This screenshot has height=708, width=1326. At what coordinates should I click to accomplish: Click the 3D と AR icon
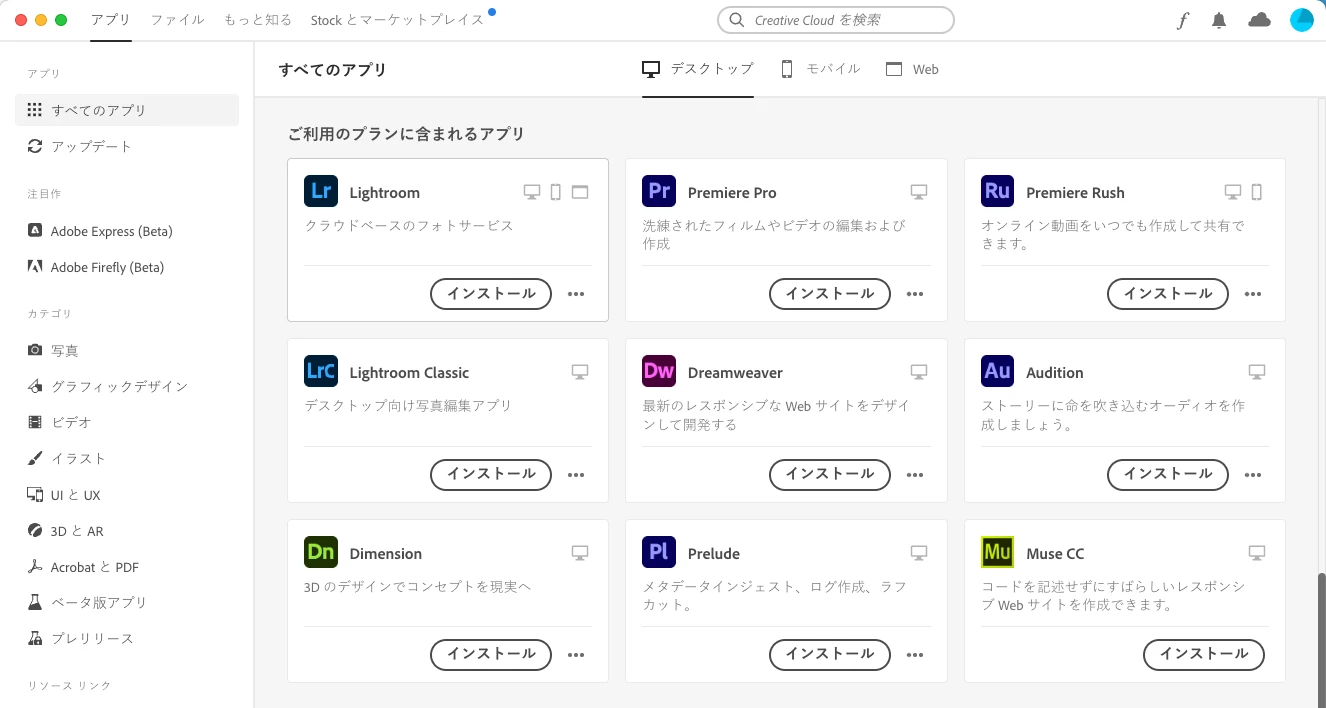[x=35, y=531]
